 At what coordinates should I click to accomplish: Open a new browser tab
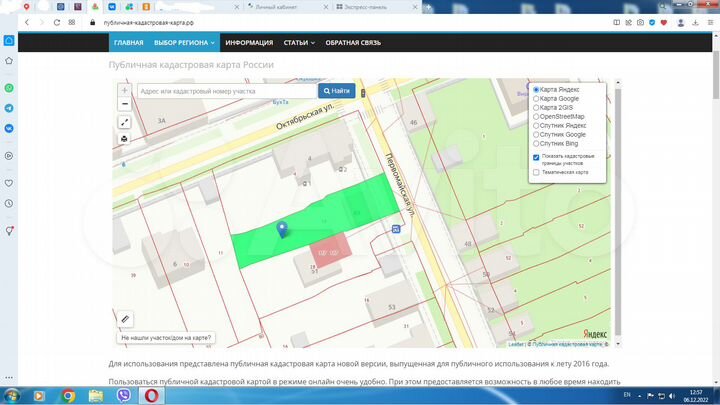point(428,7)
